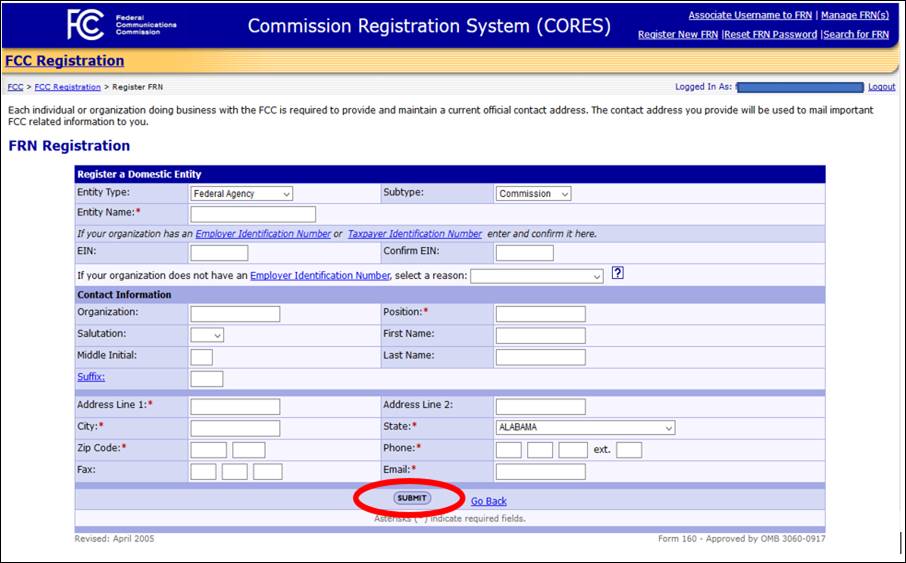Viewport: 906px width, 563px height.
Task: Click the Email input field
Action: (540, 472)
